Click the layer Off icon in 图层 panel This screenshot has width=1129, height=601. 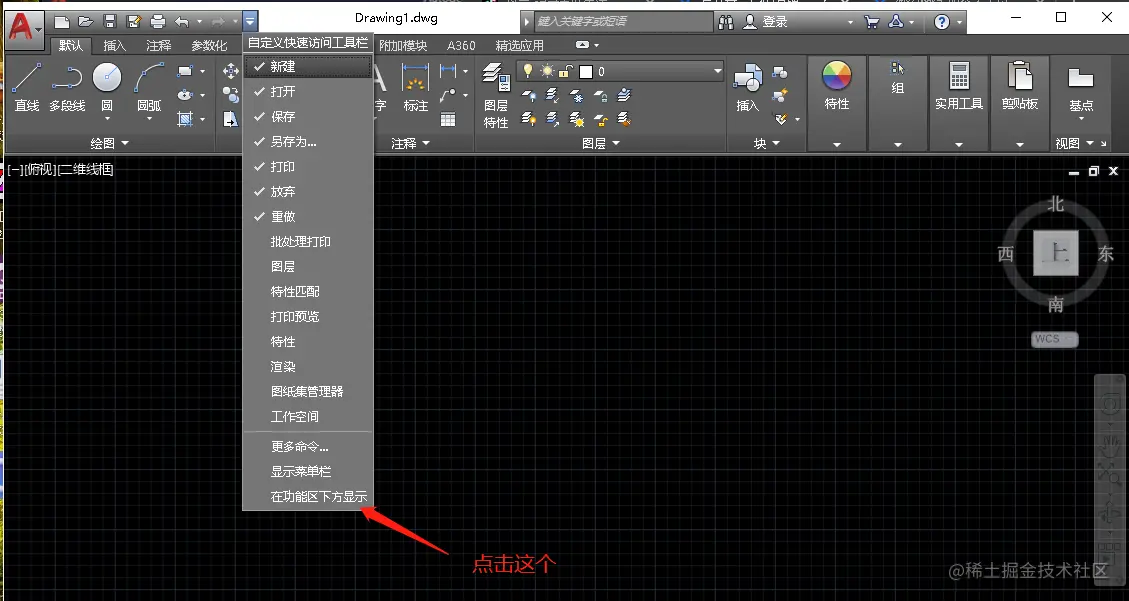click(528, 95)
